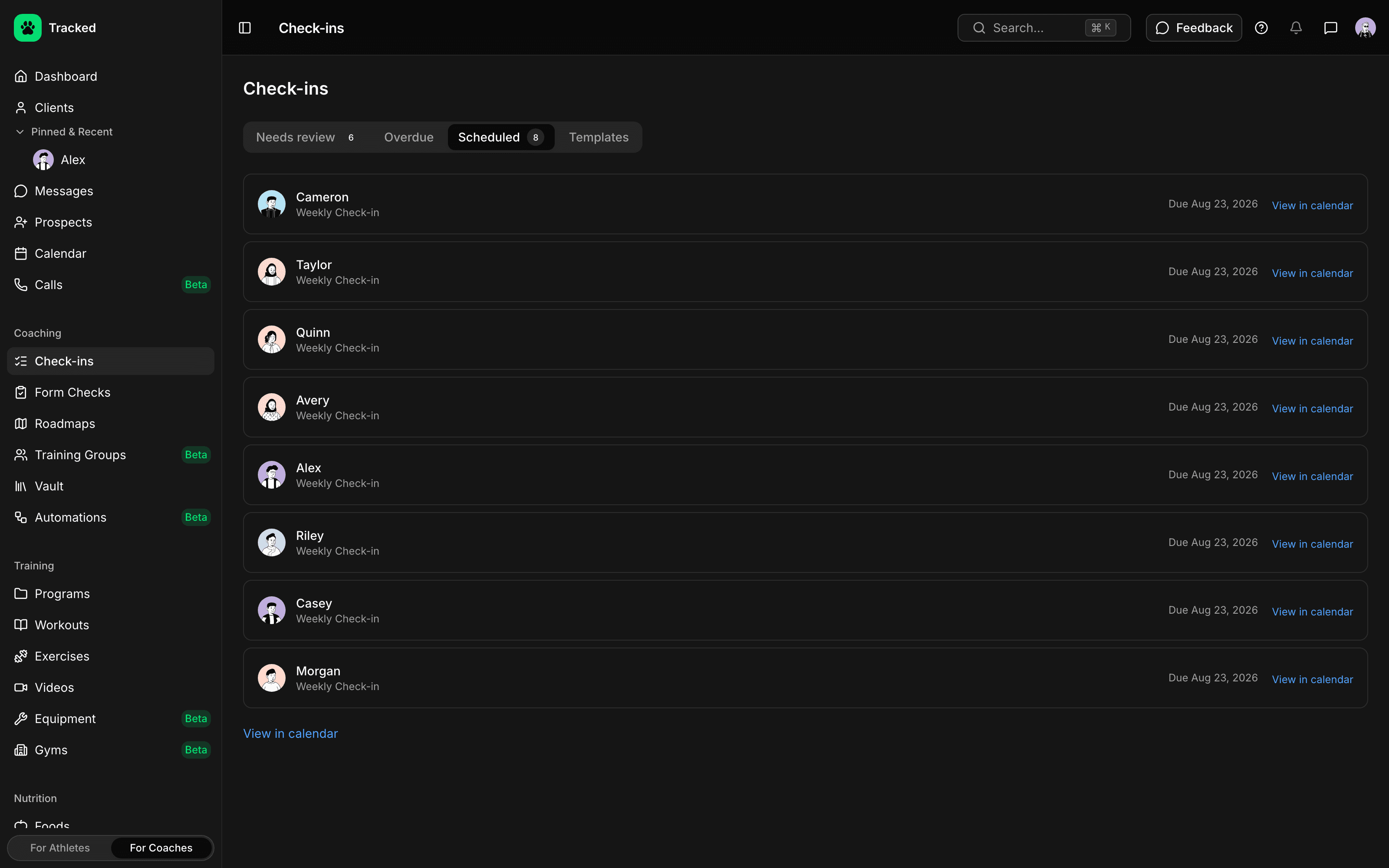The height and width of the screenshot is (868, 1389).
Task: Toggle the sidebar panel icon
Action: point(244,27)
